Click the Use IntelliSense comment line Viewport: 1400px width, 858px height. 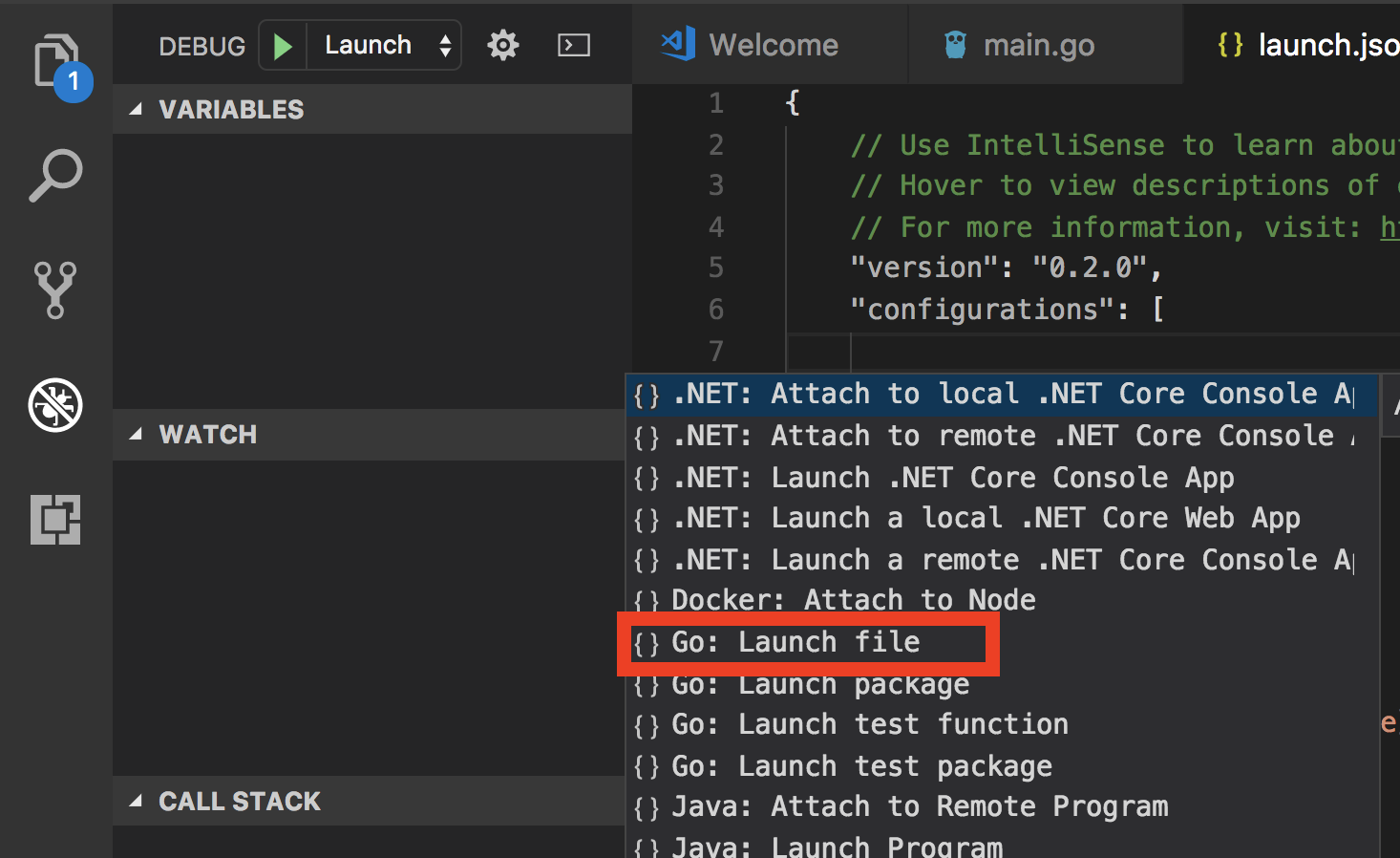coord(1125,145)
